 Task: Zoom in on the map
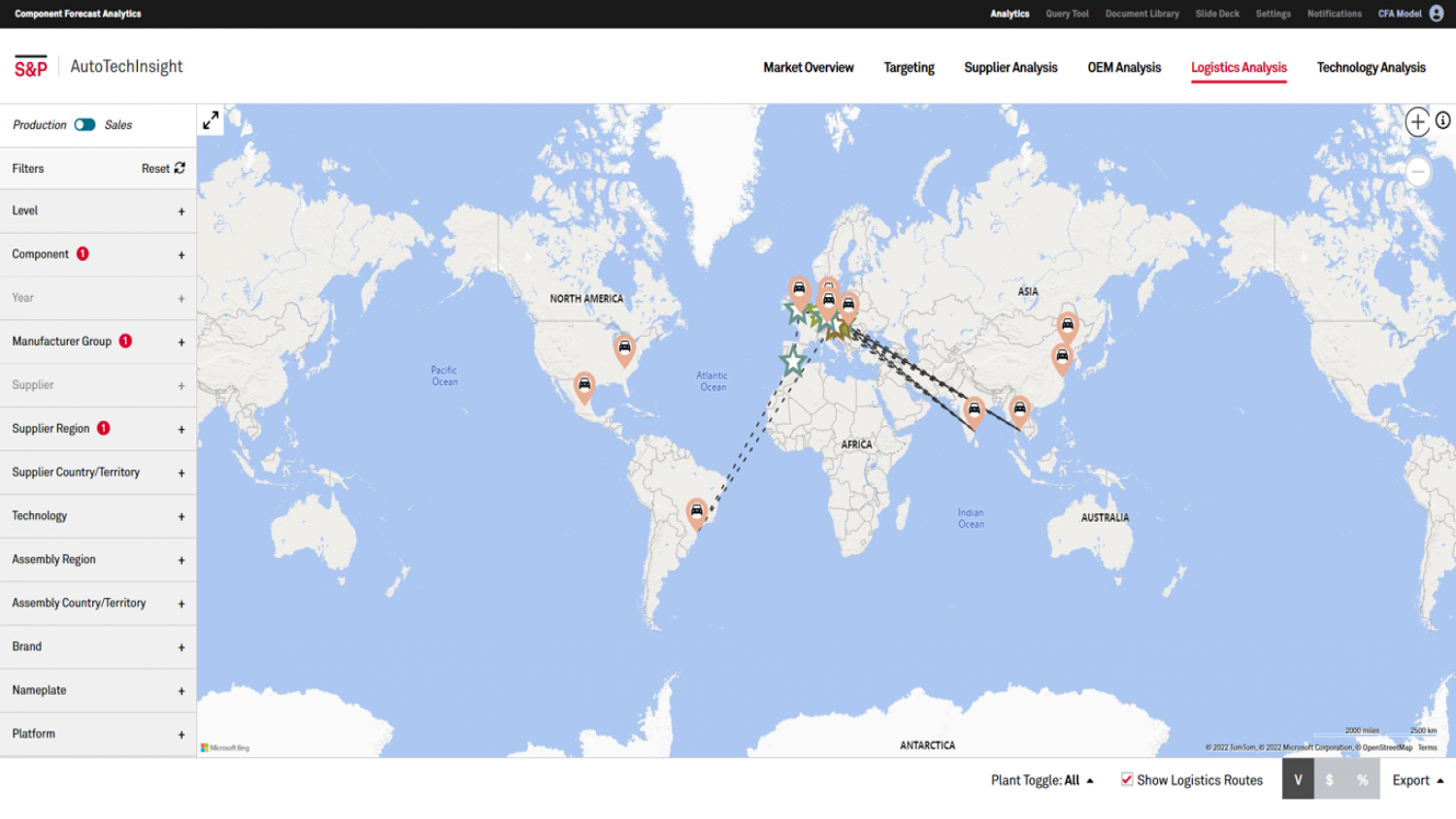[1417, 122]
